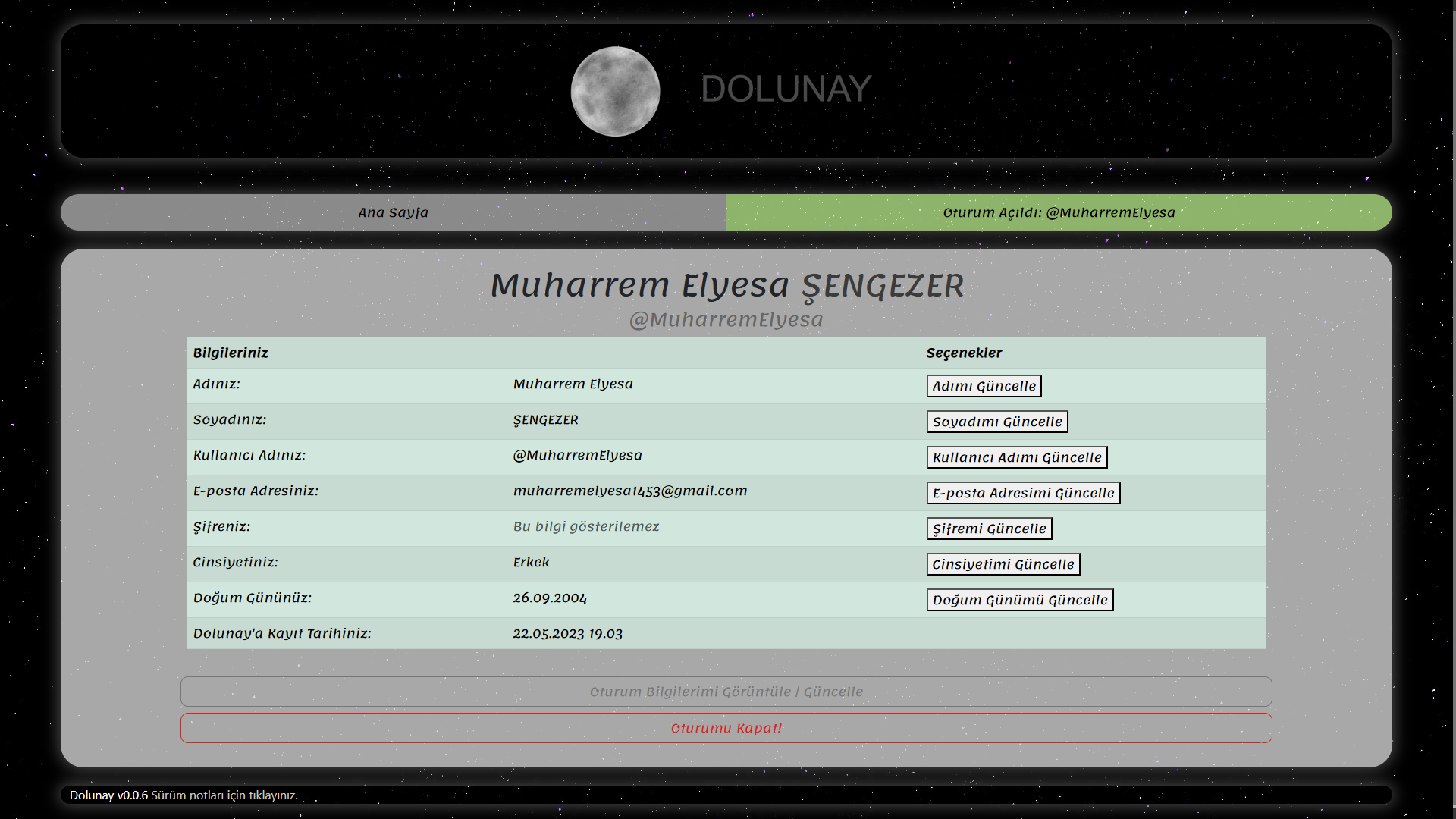Click the Seçenekler column header
Image resolution: width=1456 pixels, height=819 pixels.
pyautogui.click(x=964, y=353)
